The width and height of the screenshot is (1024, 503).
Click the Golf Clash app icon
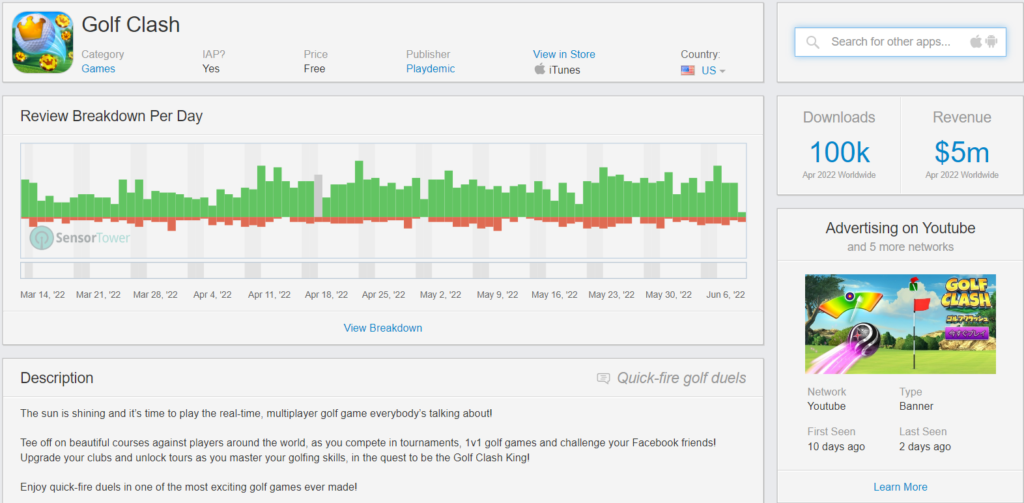(42, 42)
